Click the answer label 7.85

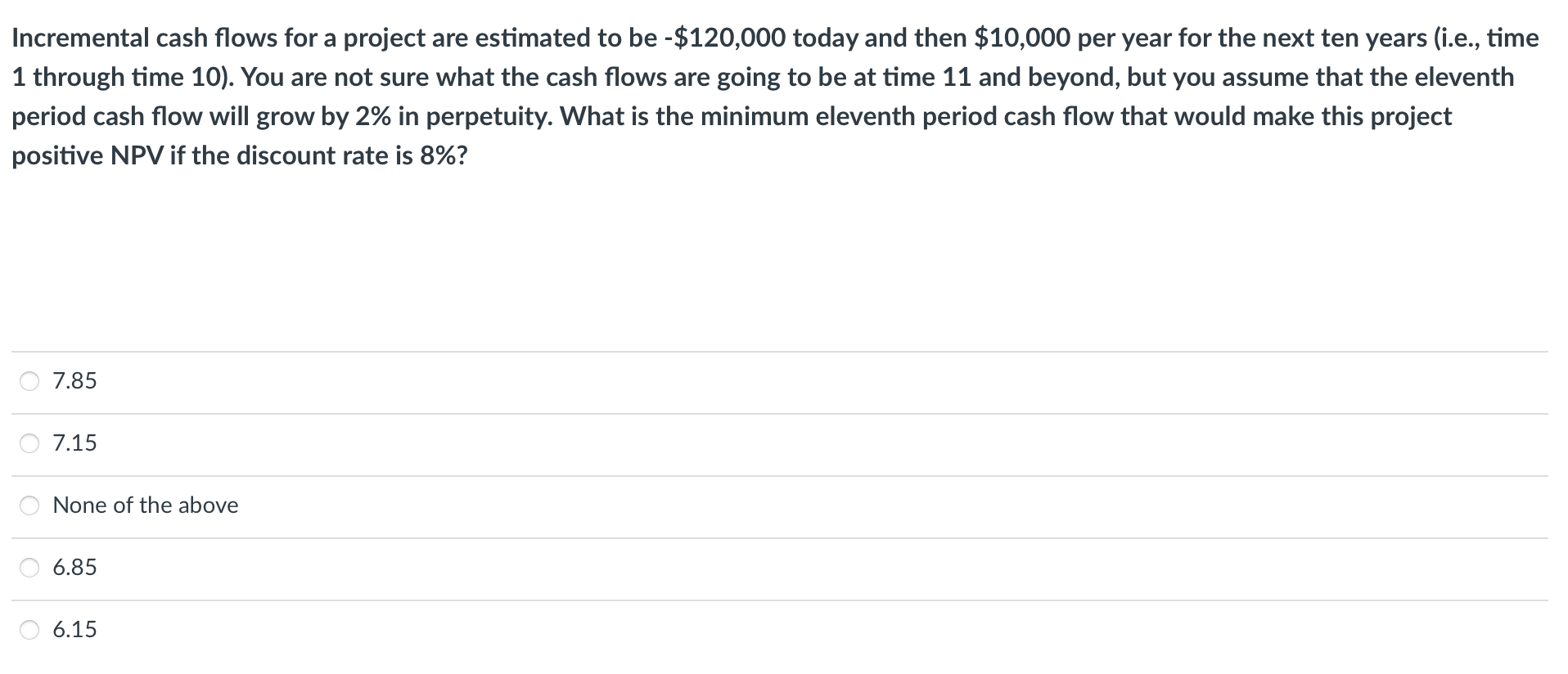click(74, 380)
